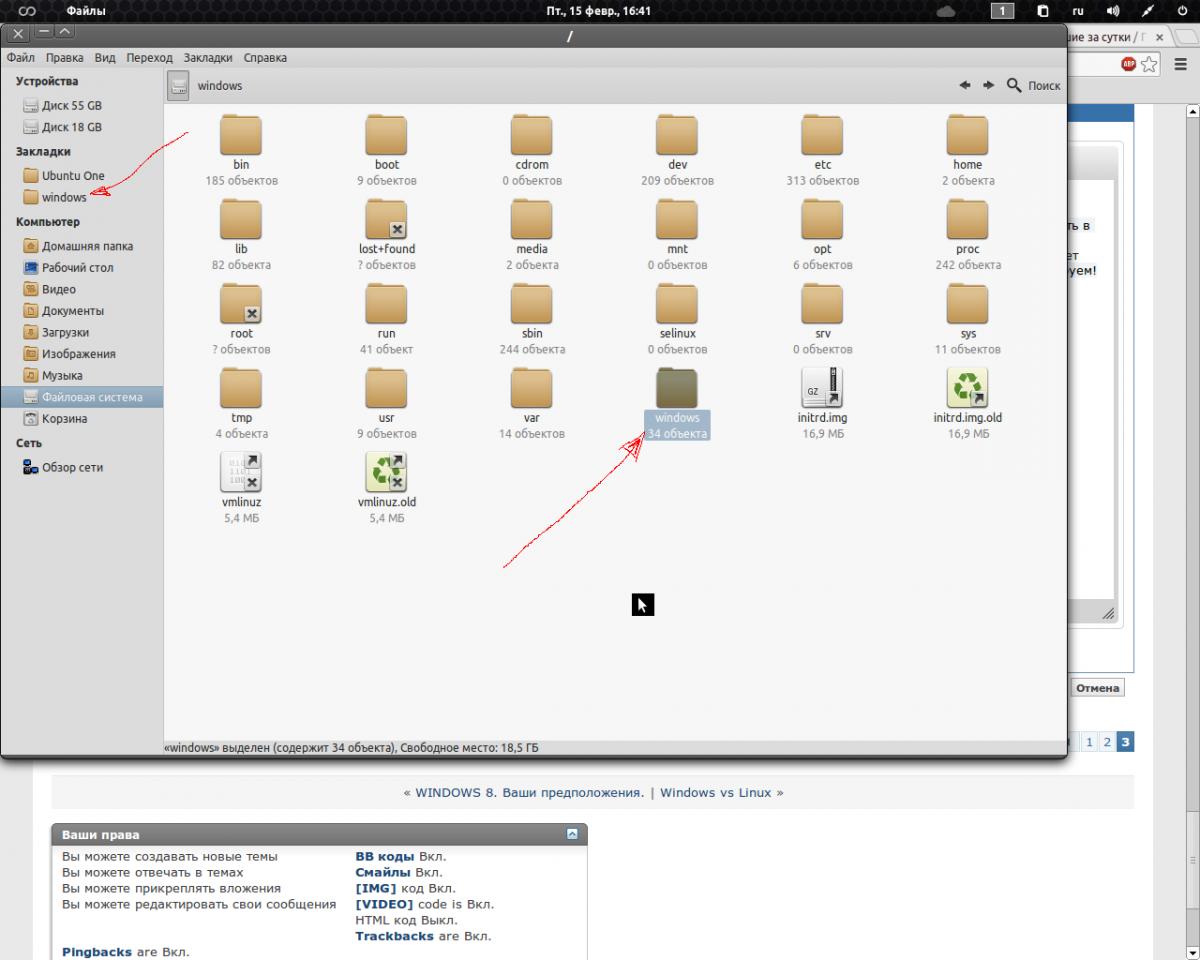This screenshot has height=960, width=1200.
Task: Click the Отмена button
Action: (x=1097, y=688)
